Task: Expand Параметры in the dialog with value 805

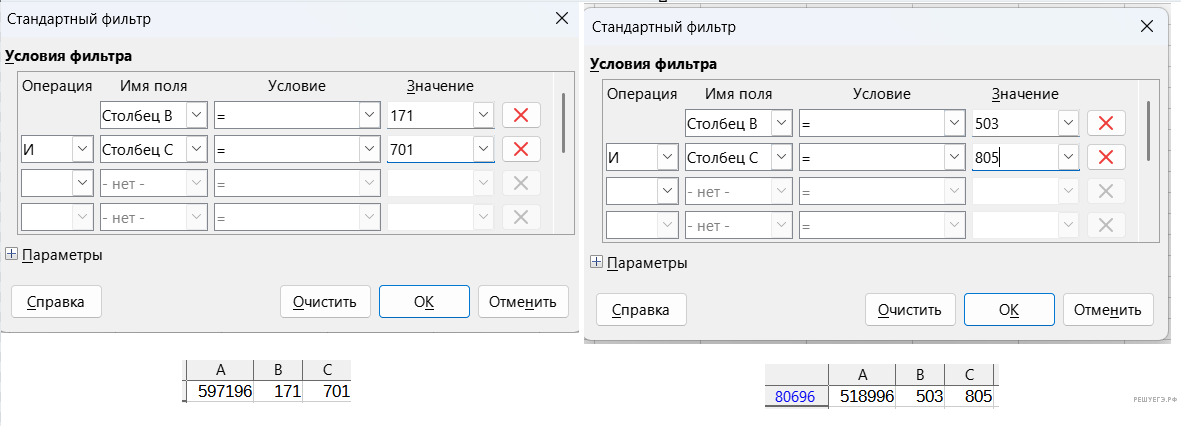Action: pyautogui.click(x=597, y=262)
